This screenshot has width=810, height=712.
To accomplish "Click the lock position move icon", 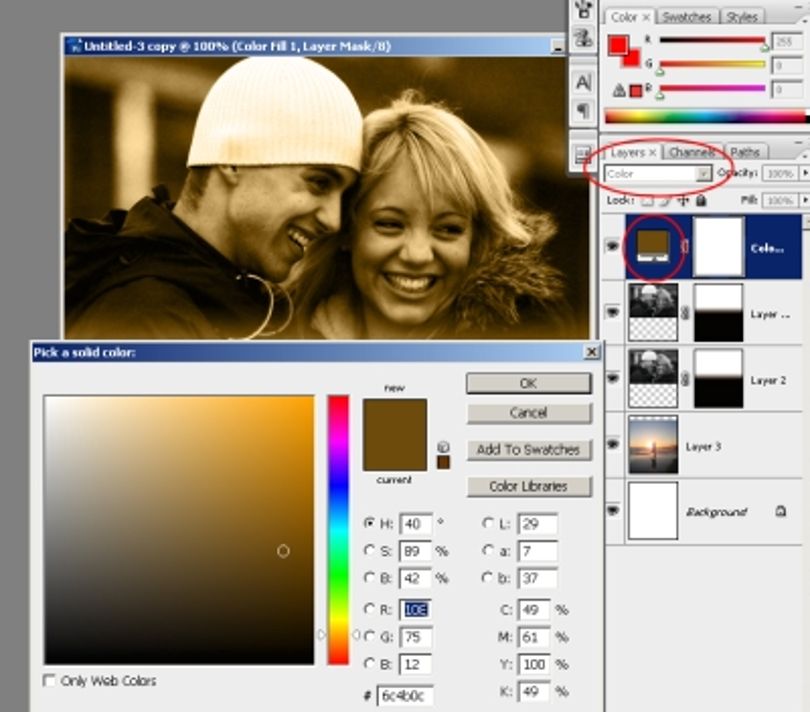I will coord(683,200).
